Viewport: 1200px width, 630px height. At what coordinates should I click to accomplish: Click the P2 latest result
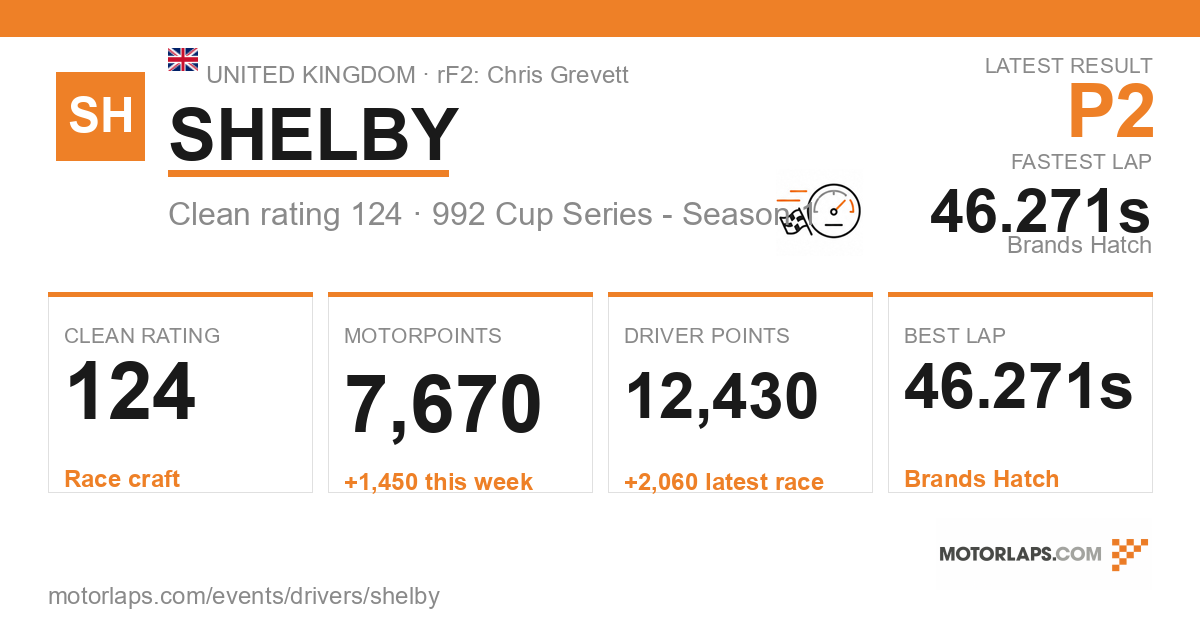pyautogui.click(x=1111, y=111)
